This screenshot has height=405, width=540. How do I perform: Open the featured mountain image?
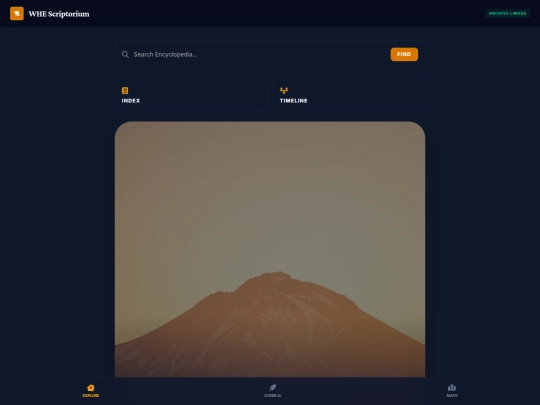pyautogui.click(x=270, y=249)
